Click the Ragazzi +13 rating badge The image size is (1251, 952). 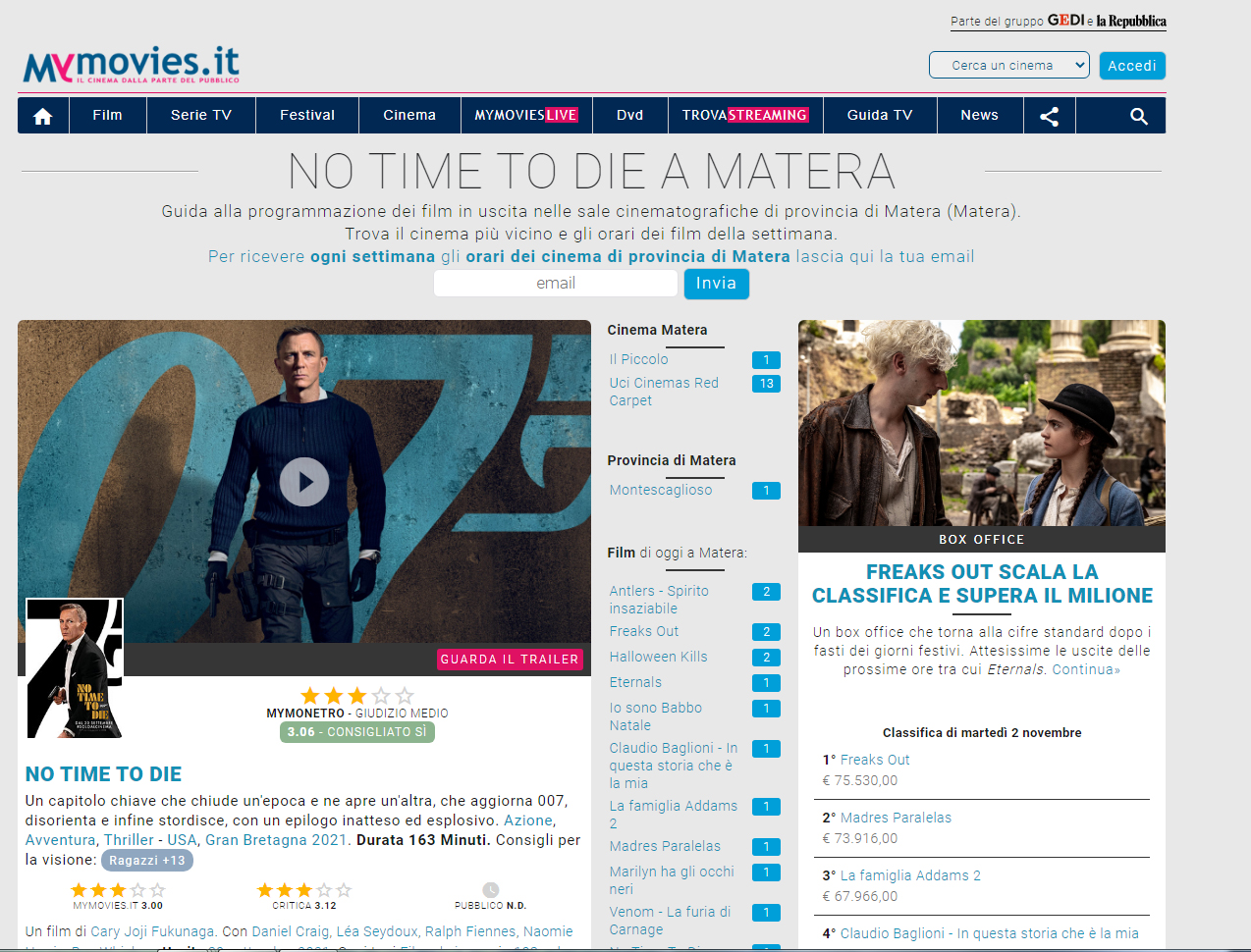point(147,861)
